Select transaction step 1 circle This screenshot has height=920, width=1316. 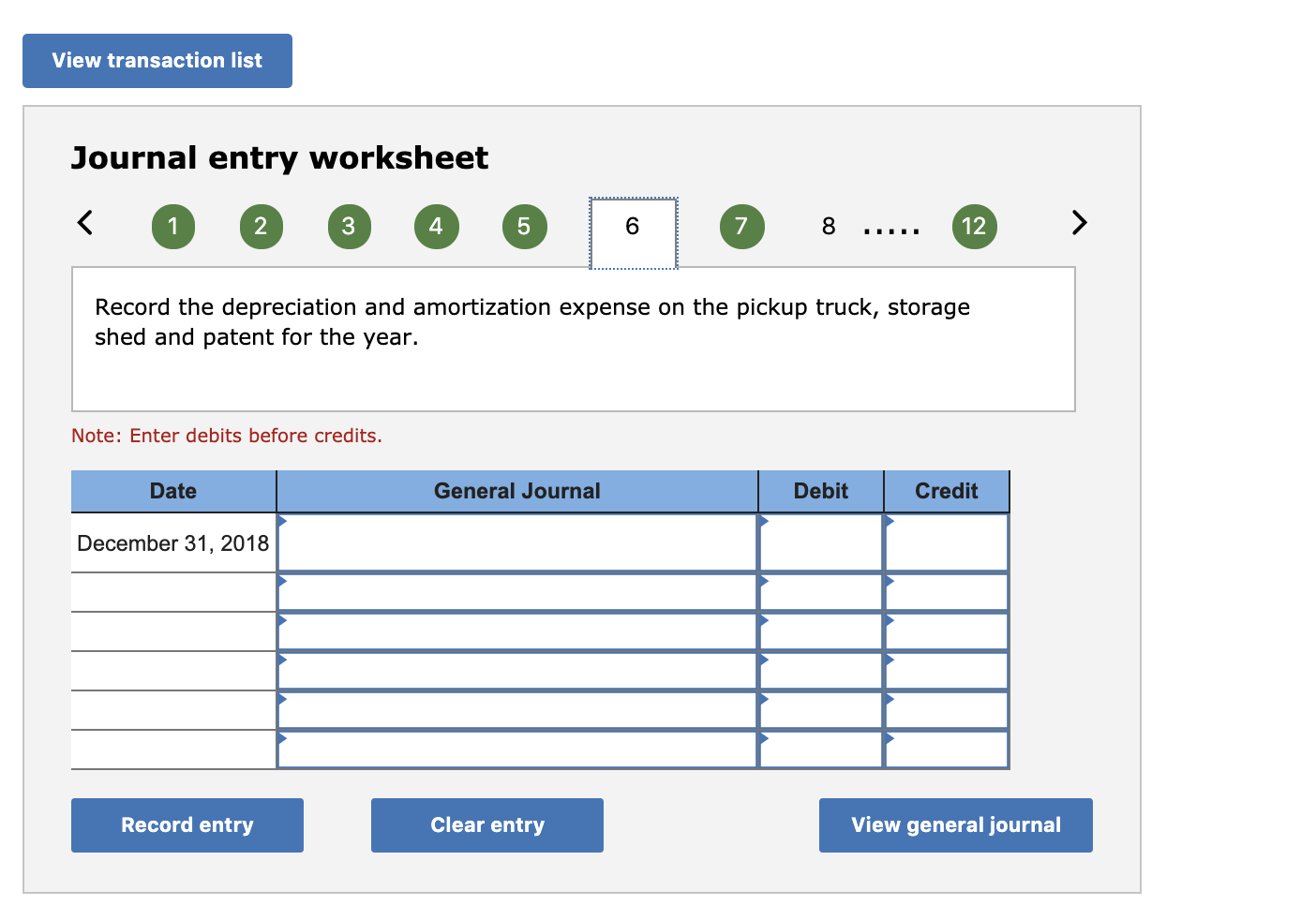[x=173, y=226]
